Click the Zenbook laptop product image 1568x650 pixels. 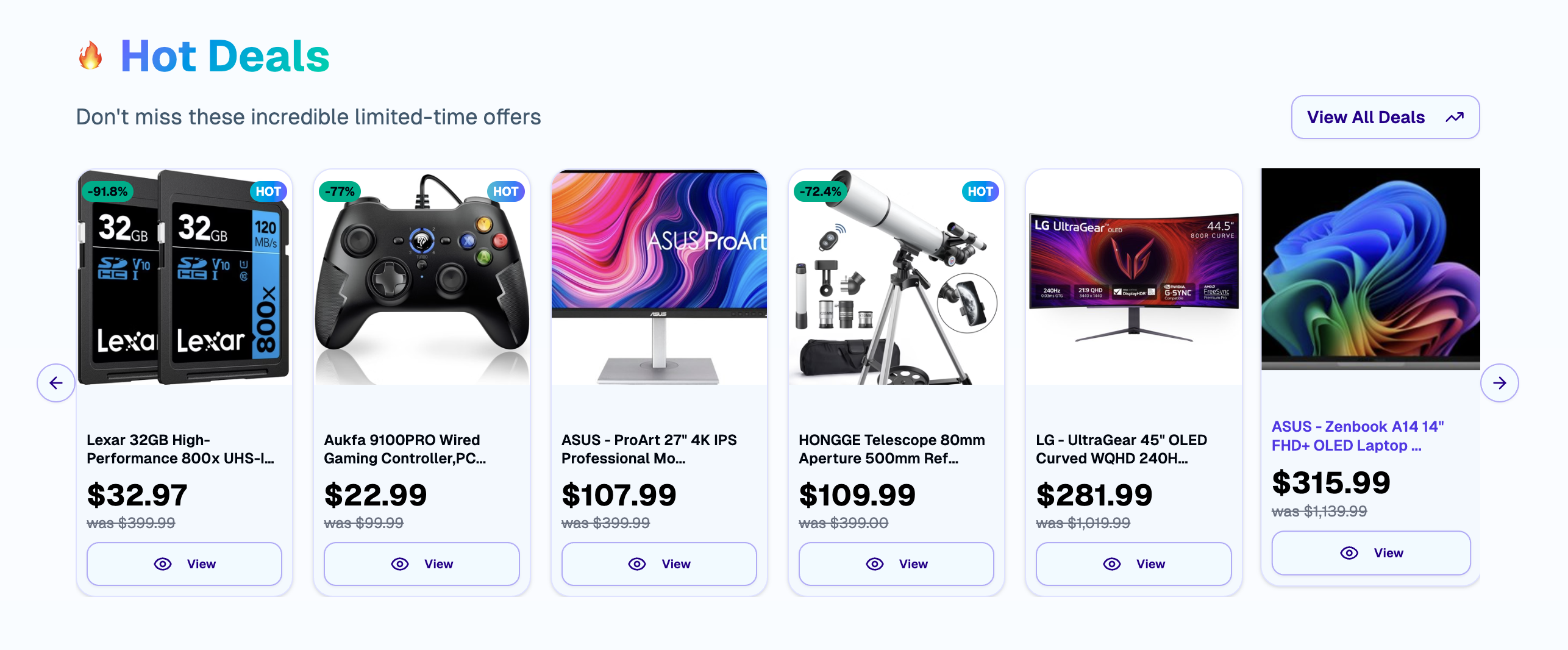click(x=1370, y=270)
